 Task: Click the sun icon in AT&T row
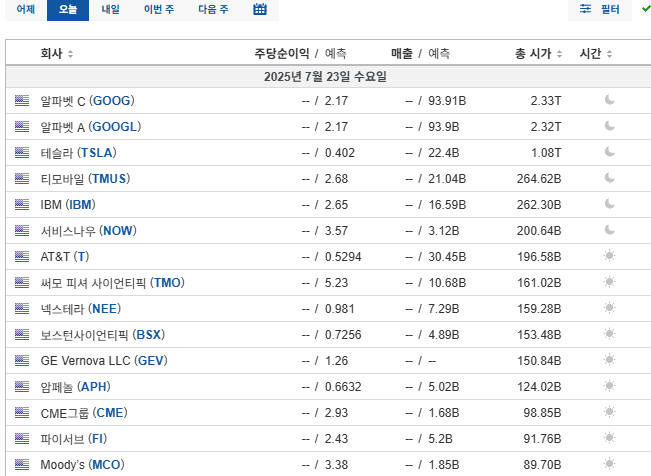[x=609, y=256]
